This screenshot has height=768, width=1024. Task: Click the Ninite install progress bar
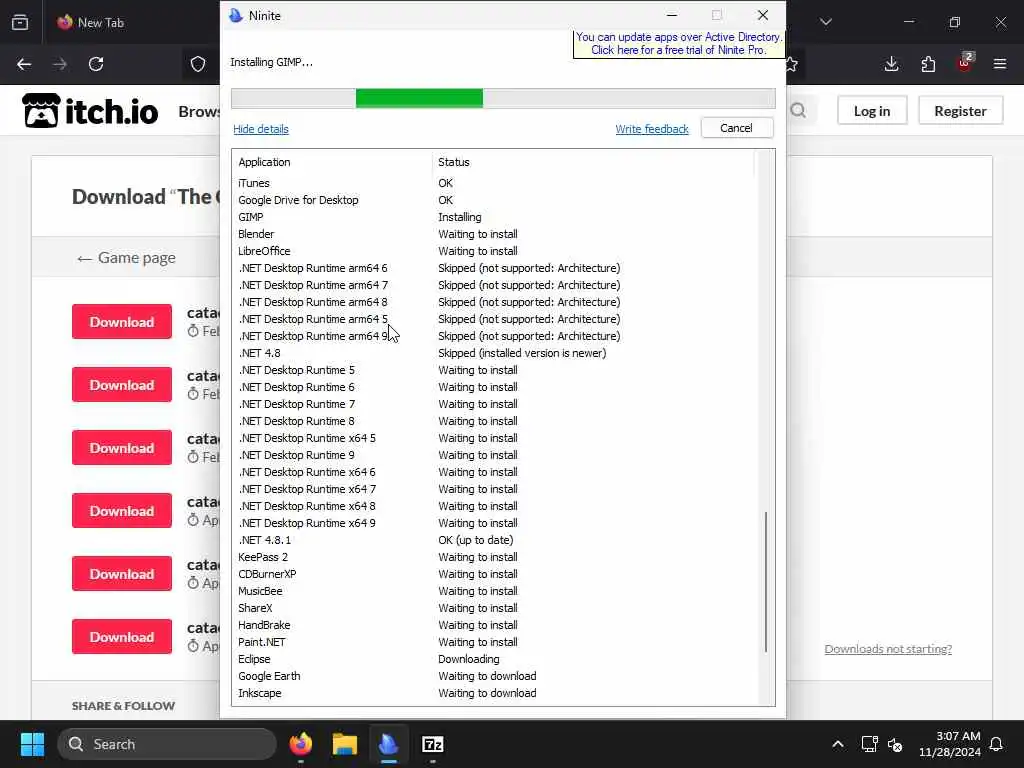pyautogui.click(x=503, y=99)
